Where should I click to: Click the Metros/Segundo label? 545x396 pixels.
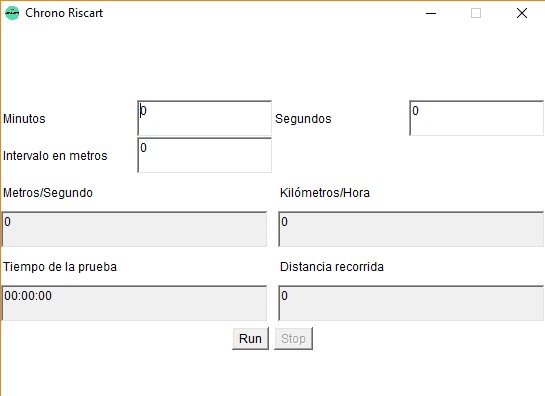click(48, 193)
